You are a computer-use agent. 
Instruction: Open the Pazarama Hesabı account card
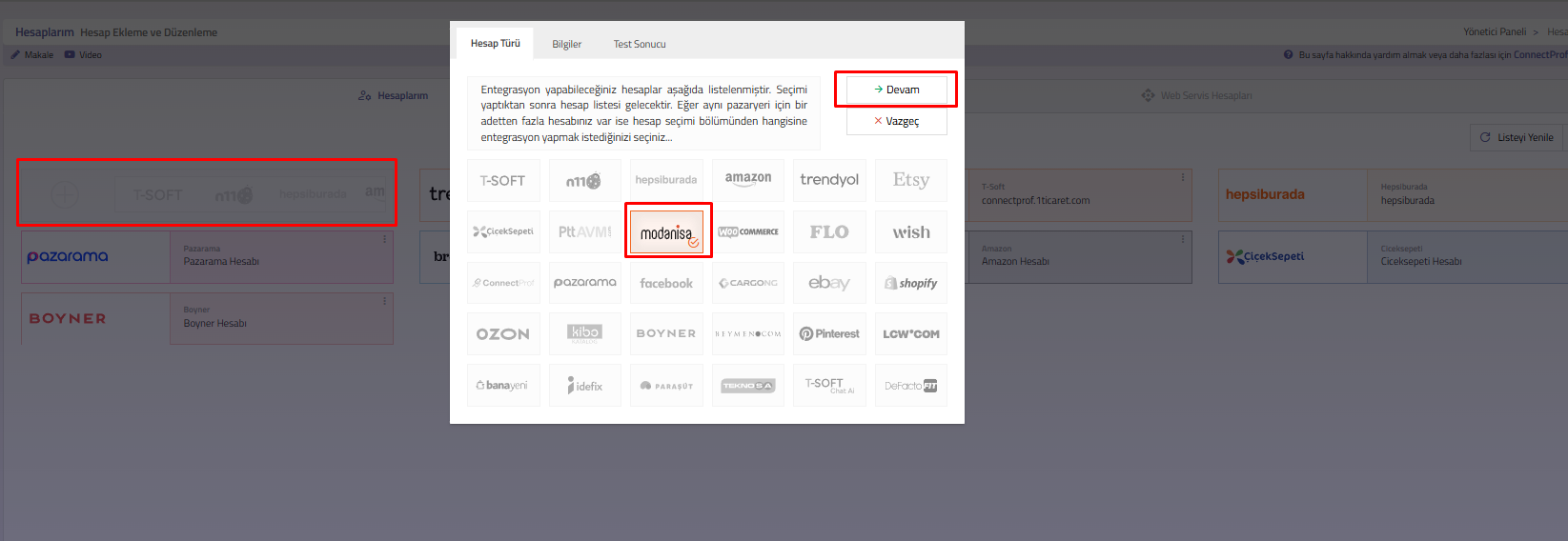[x=207, y=256]
